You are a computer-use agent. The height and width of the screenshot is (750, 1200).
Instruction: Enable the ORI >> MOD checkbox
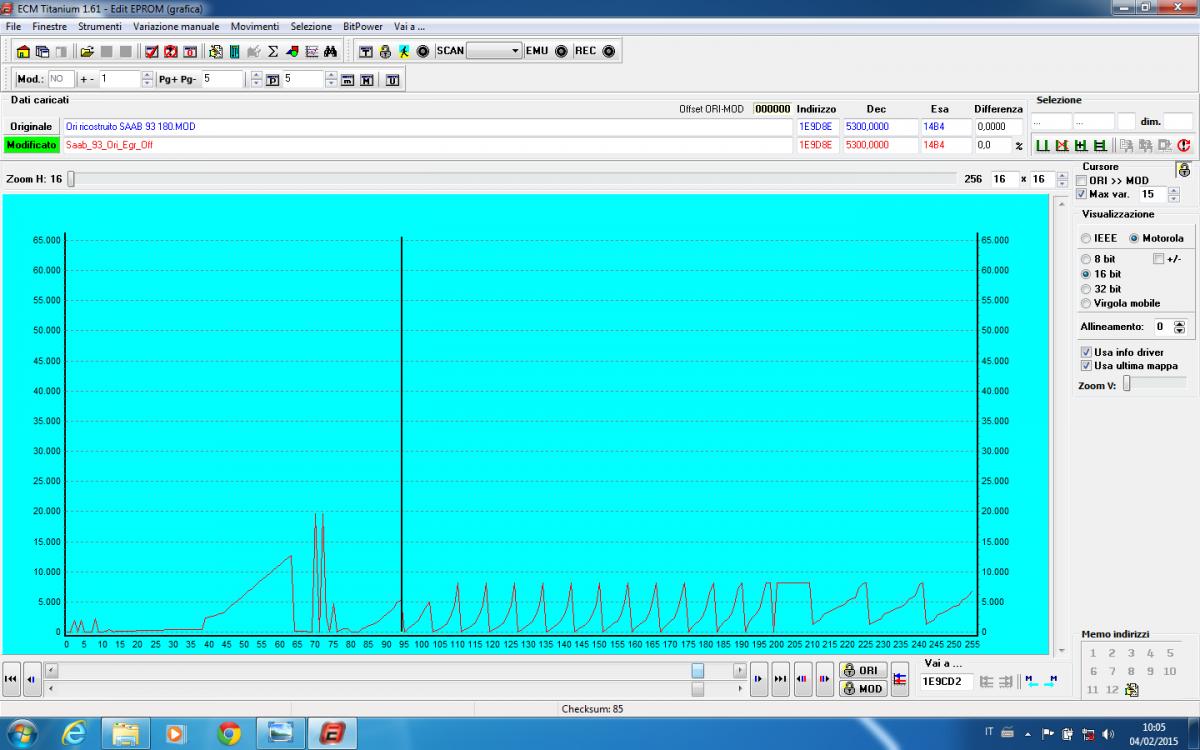[1081, 181]
